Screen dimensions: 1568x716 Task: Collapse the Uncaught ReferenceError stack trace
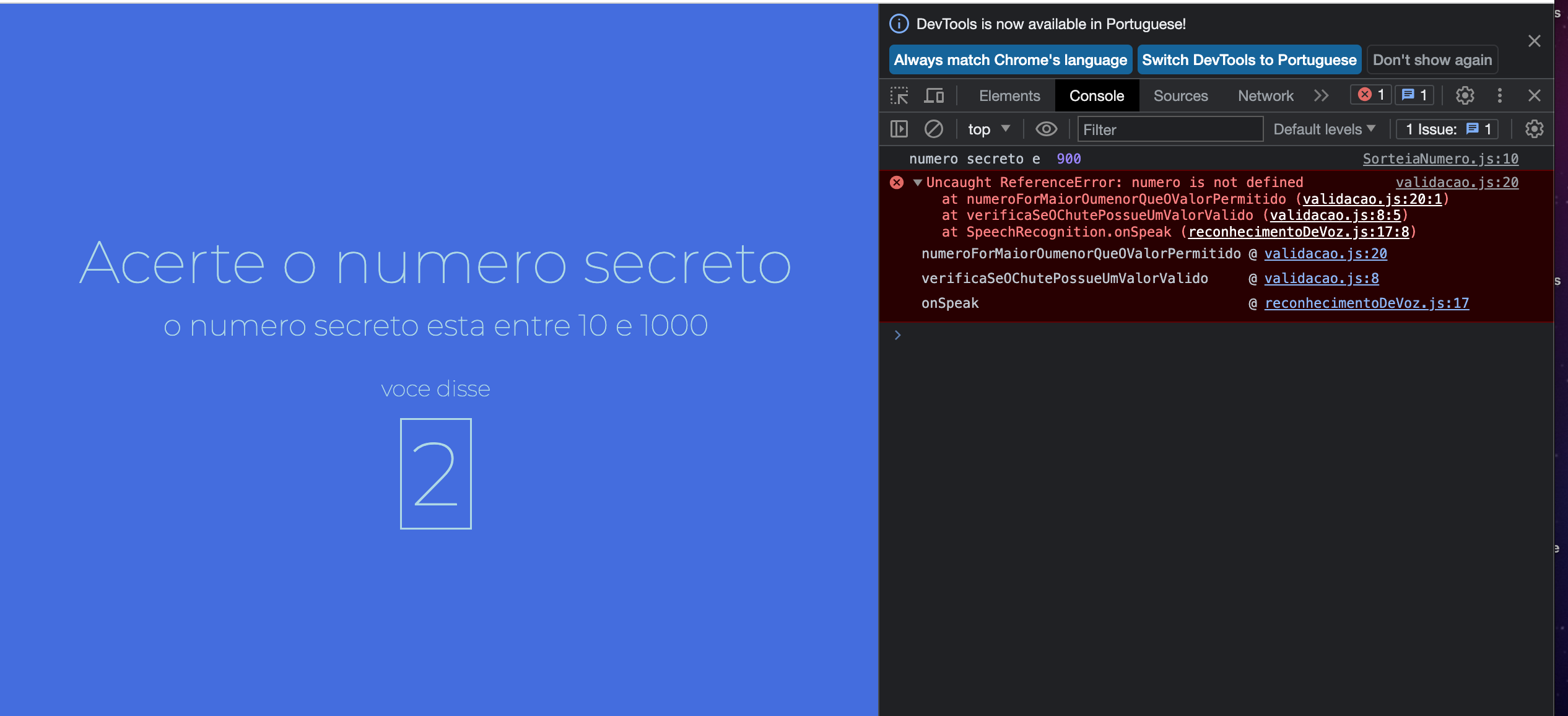click(x=918, y=182)
